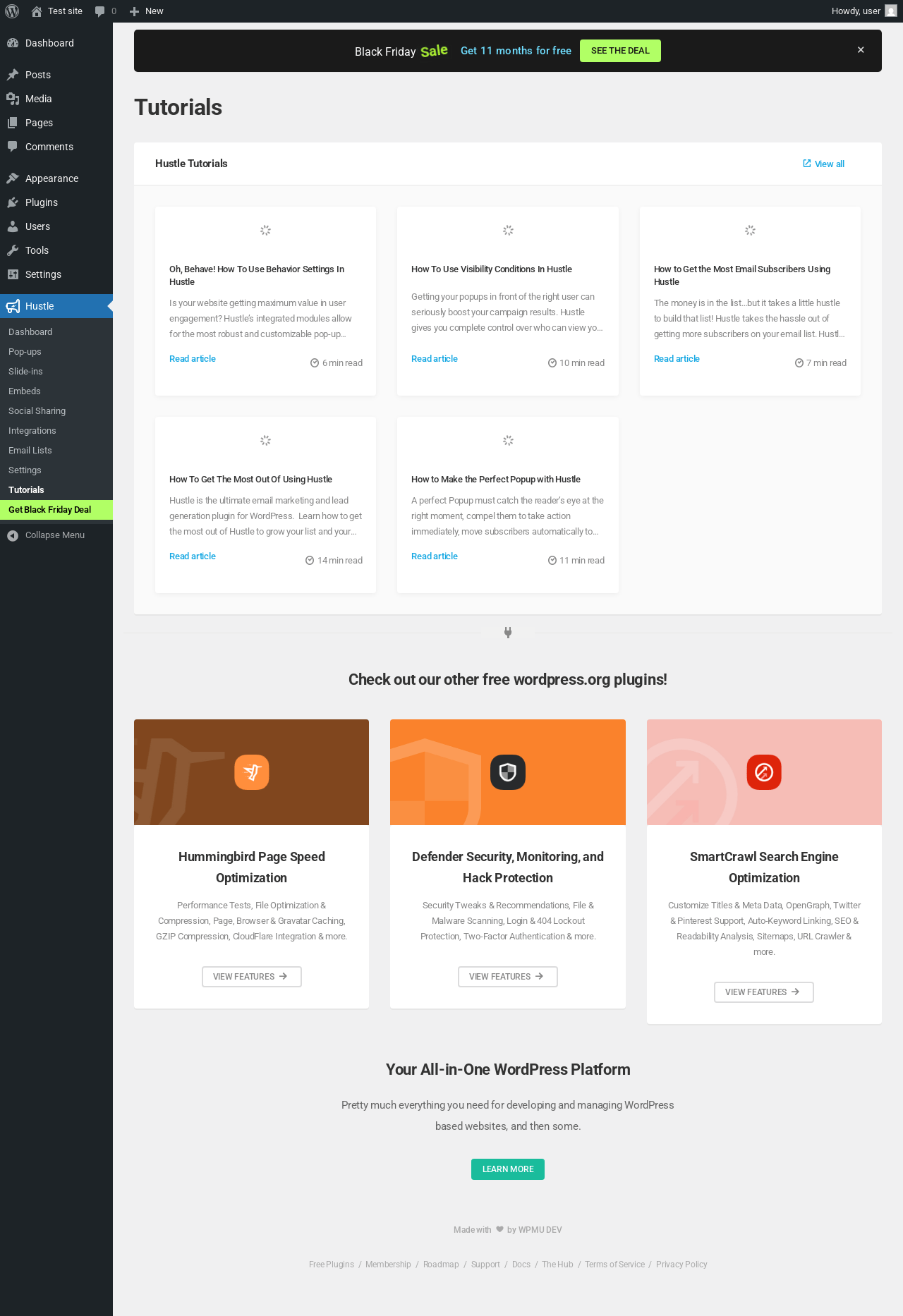Open the Test site home icon
This screenshot has width=903, height=1316.
click(x=37, y=11)
